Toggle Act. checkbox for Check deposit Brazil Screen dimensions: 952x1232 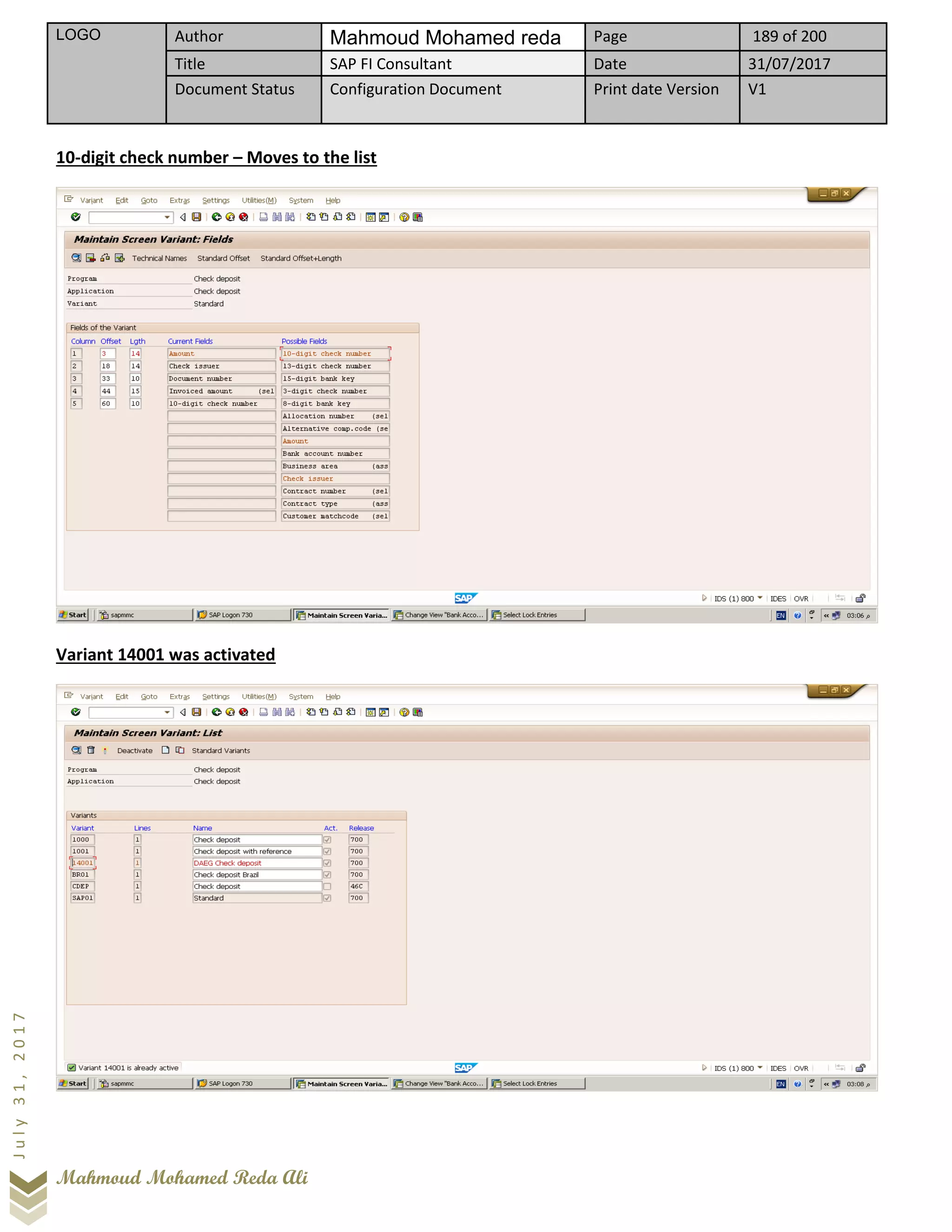pyautogui.click(x=327, y=875)
